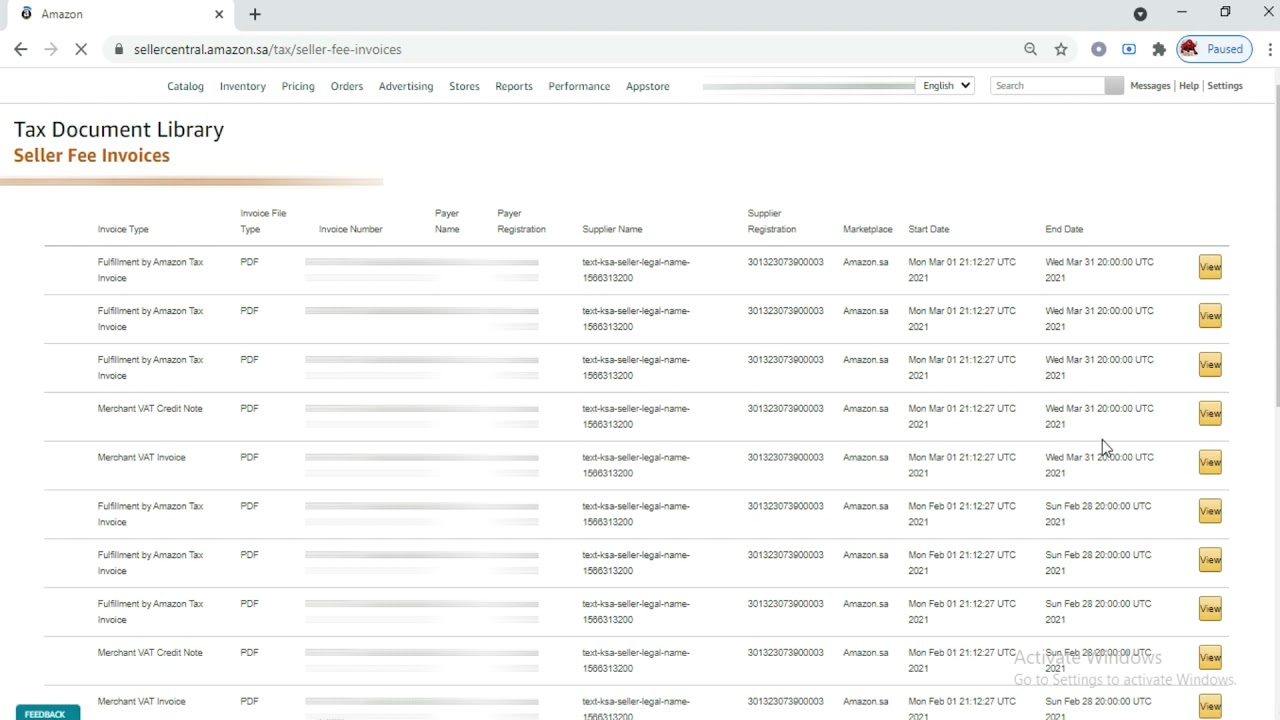Image resolution: width=1280 pixels, height=720 pixels.
Task: Click the FEEDBACK tab at the bottom
Action: 46,713
